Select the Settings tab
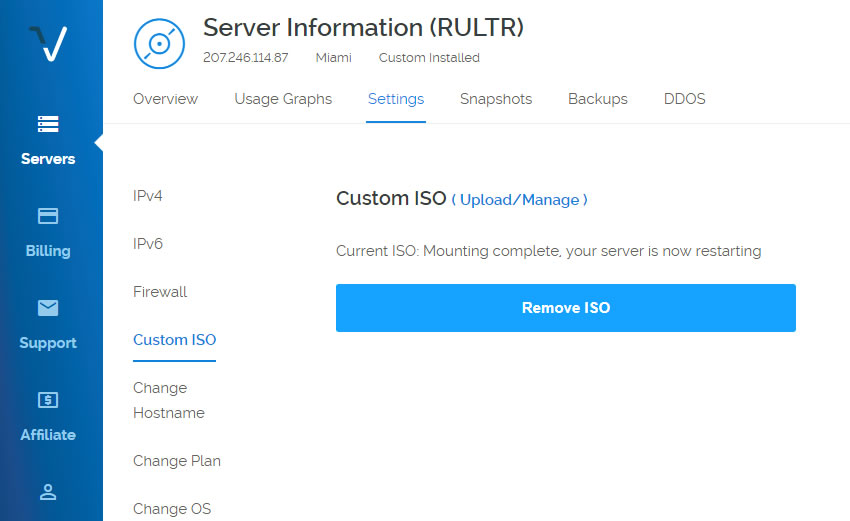 (x=396, y=99)
